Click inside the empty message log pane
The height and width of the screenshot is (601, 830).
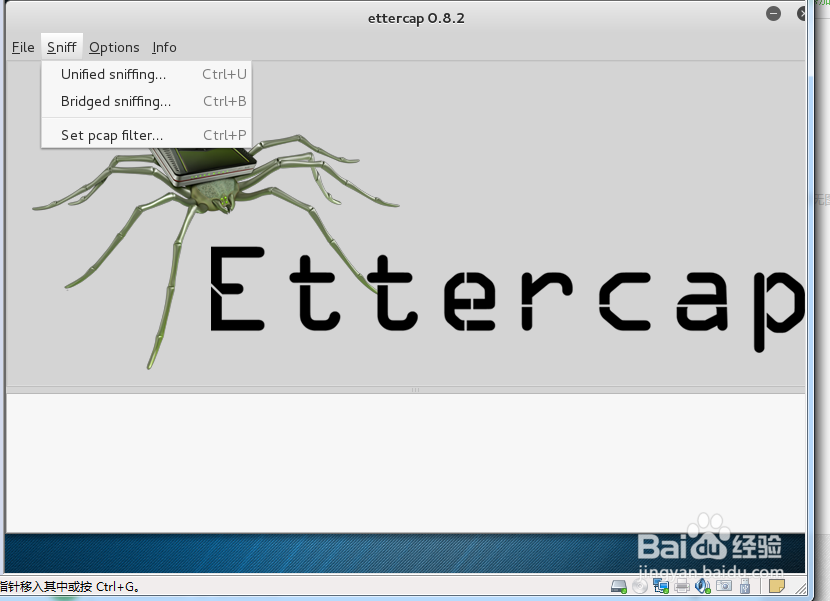(405, 463)
